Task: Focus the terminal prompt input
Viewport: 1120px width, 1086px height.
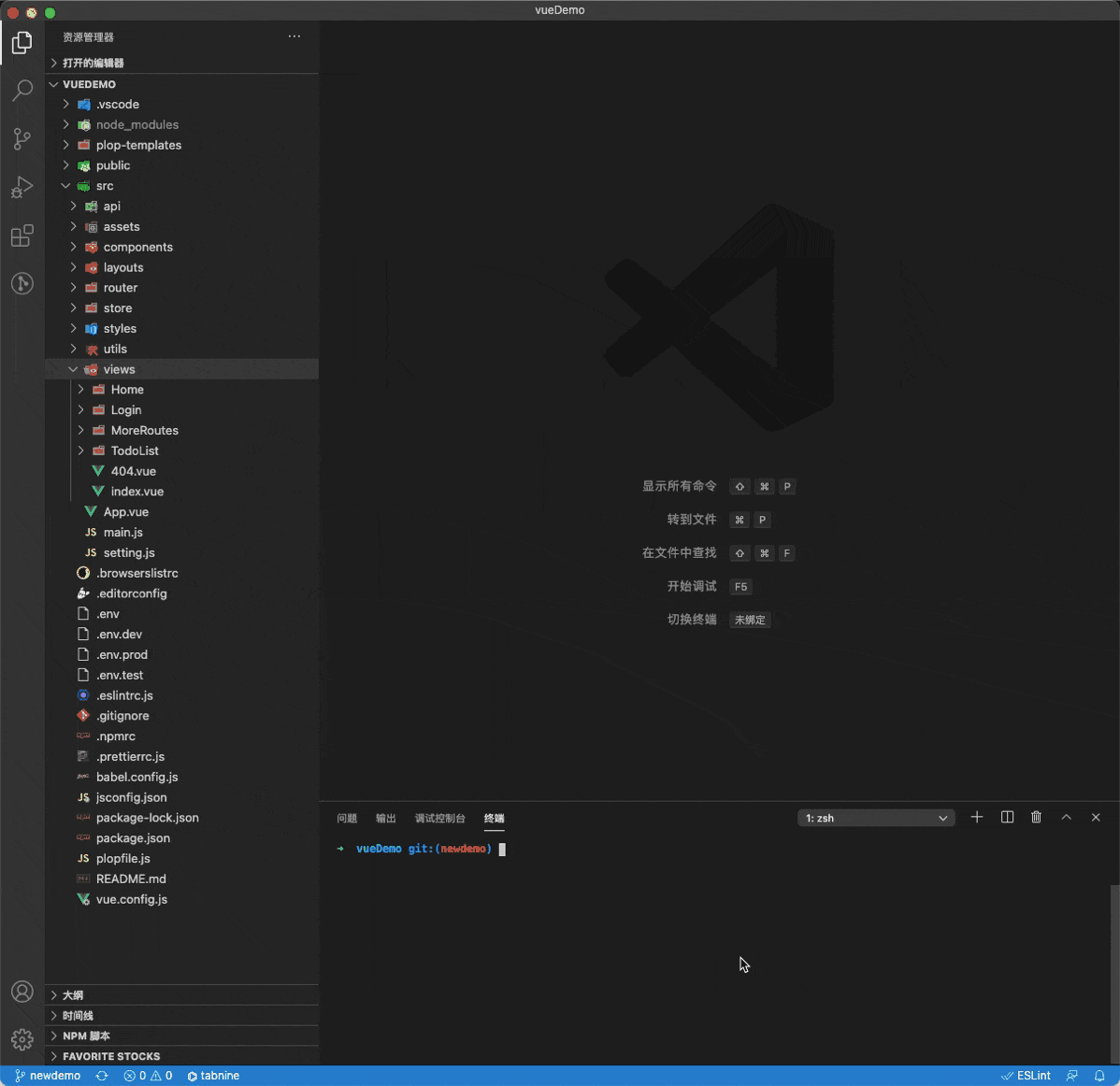Action: (x=502, y=849)
